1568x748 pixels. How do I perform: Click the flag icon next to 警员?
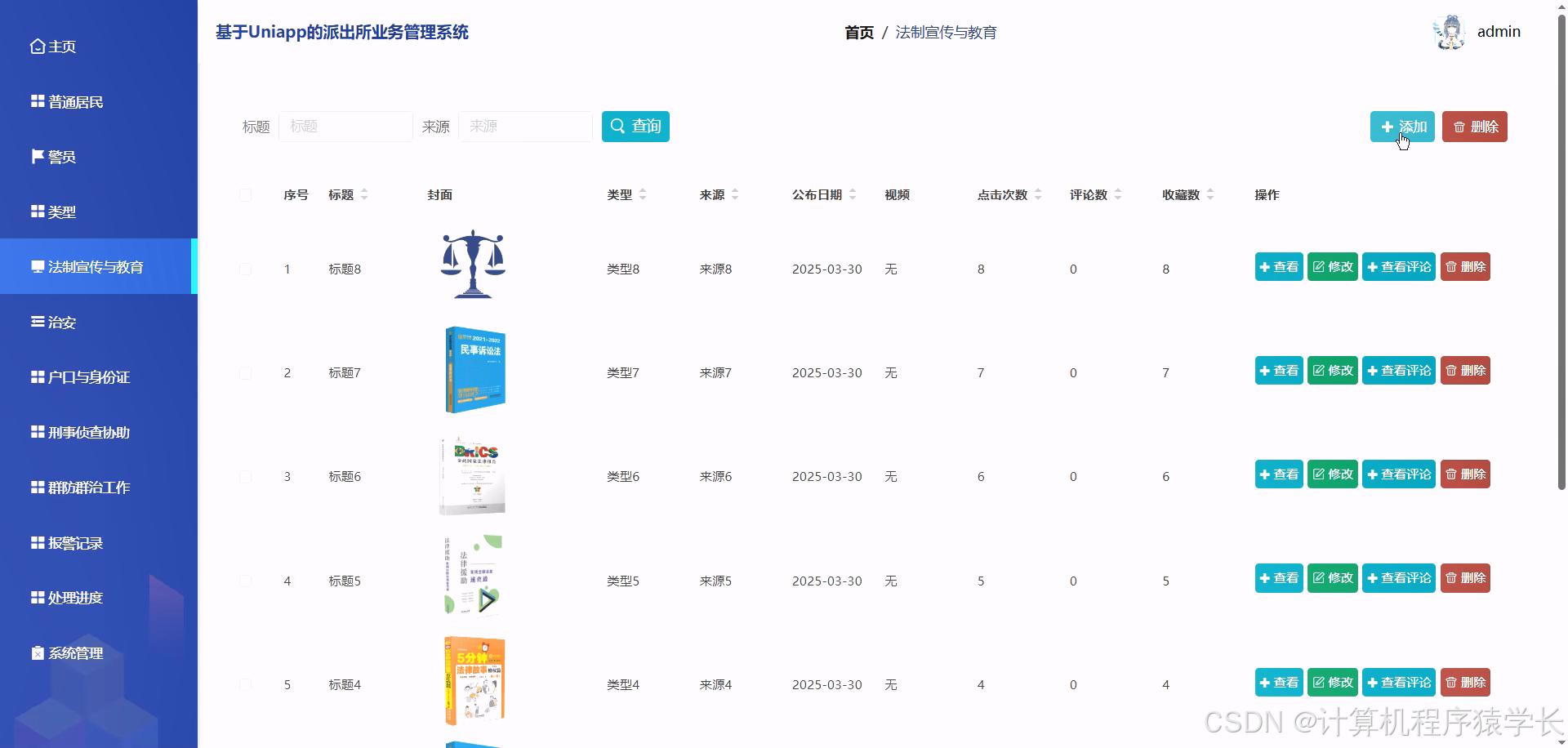coord(36,156)
